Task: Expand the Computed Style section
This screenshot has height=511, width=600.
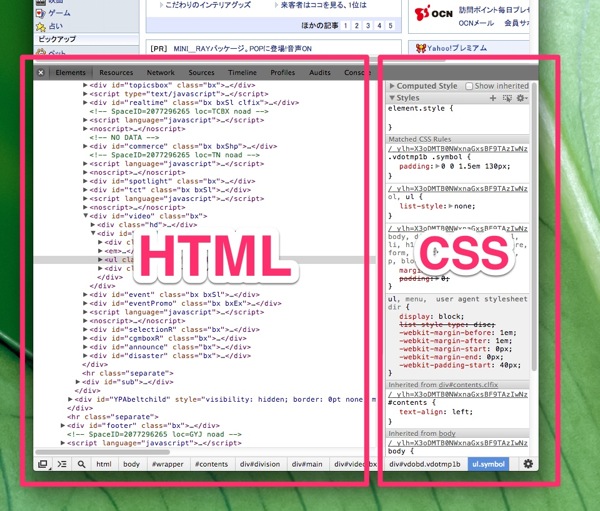Action: point(392,86)
